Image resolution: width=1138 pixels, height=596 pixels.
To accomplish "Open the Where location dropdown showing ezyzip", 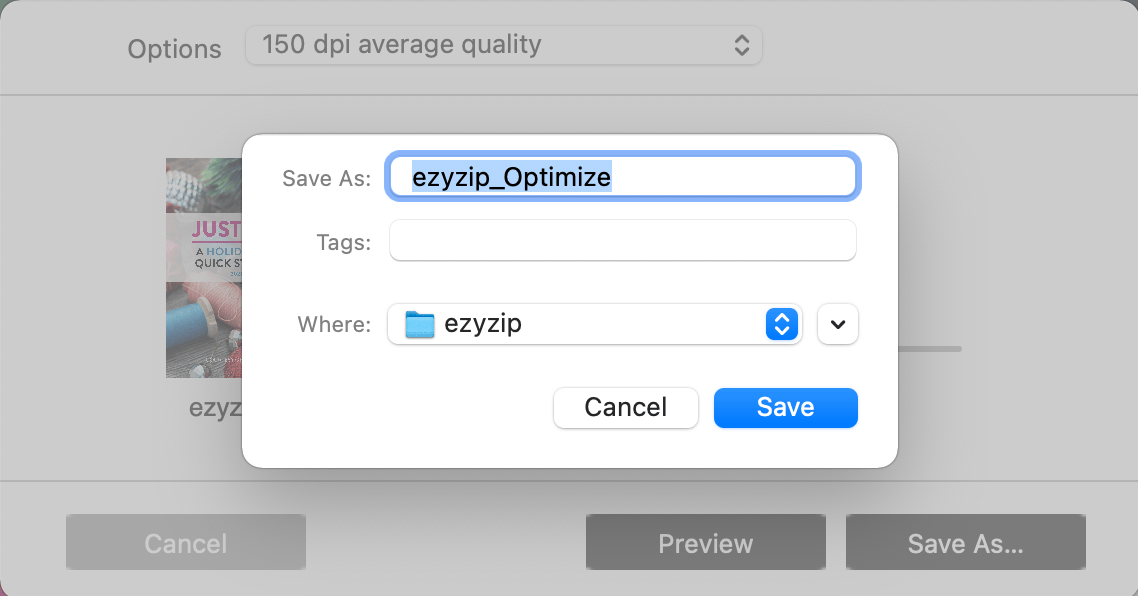I will [594, 323].
